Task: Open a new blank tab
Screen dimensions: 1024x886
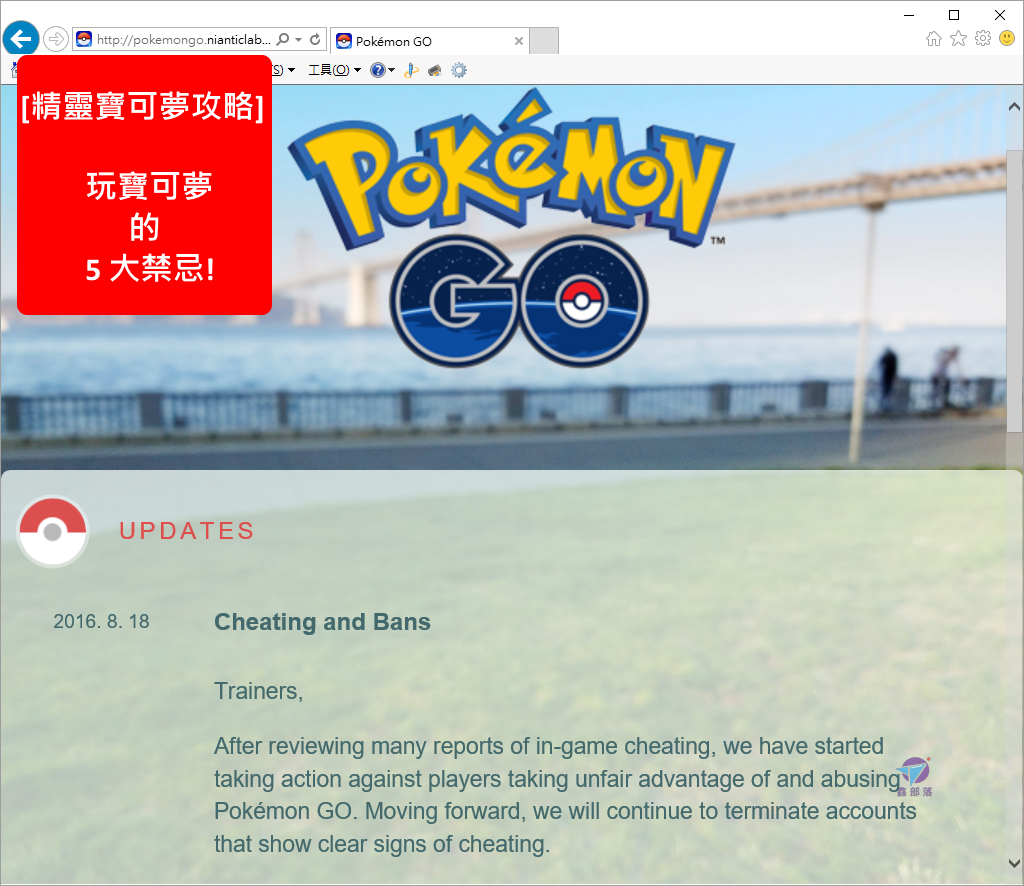Action: coord(543,40)
